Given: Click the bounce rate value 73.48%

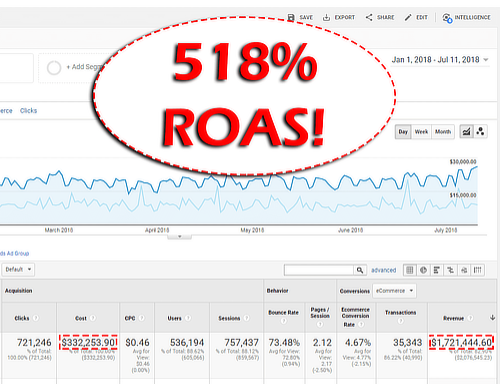Looking at the screenshot, I should [x=284, y=342].
